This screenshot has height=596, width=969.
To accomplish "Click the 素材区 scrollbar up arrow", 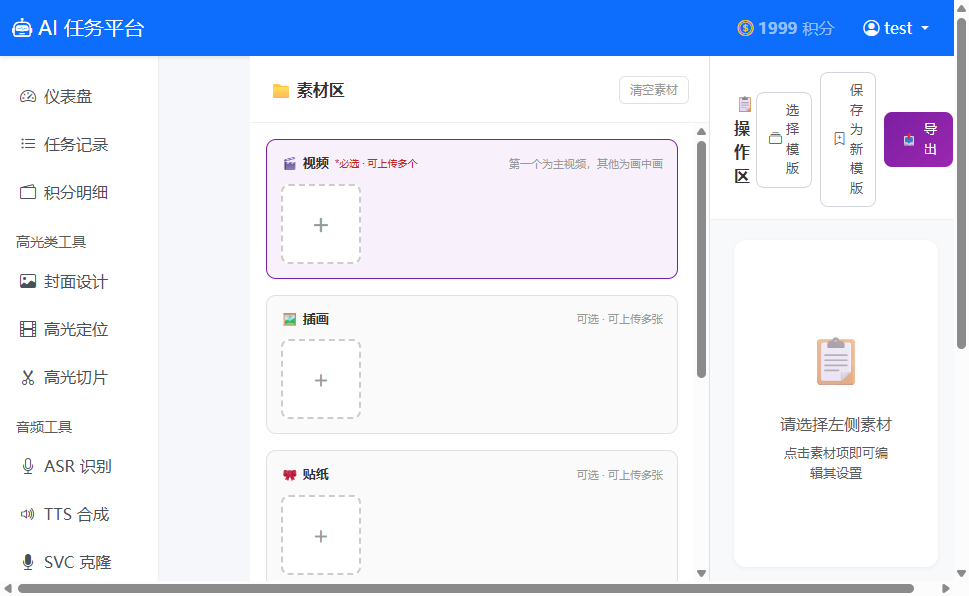I will tap(701, 132).
